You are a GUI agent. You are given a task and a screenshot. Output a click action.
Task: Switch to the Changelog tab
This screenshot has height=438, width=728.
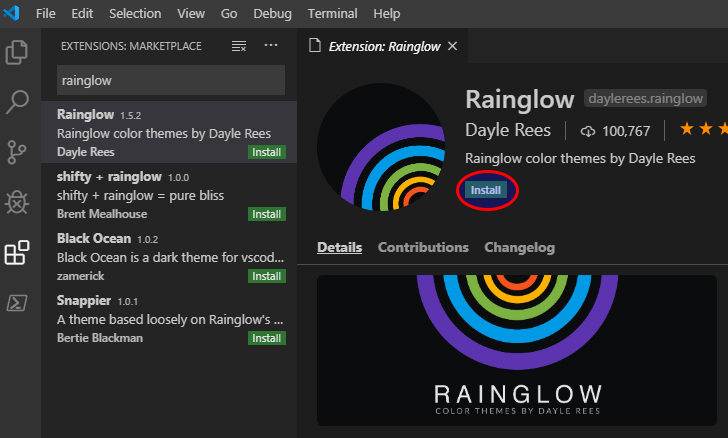(519, 247)
